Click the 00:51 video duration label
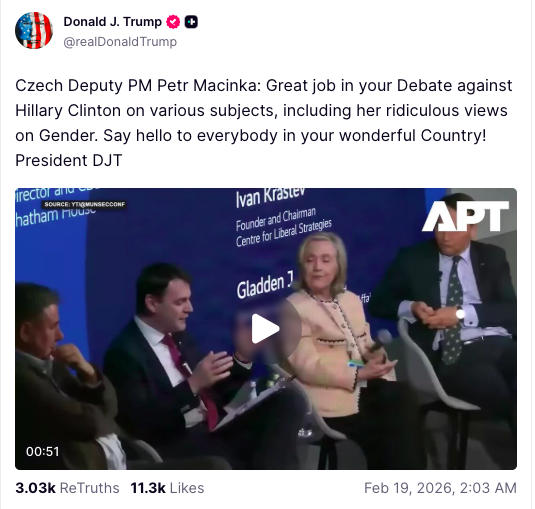 pos(43,451)
